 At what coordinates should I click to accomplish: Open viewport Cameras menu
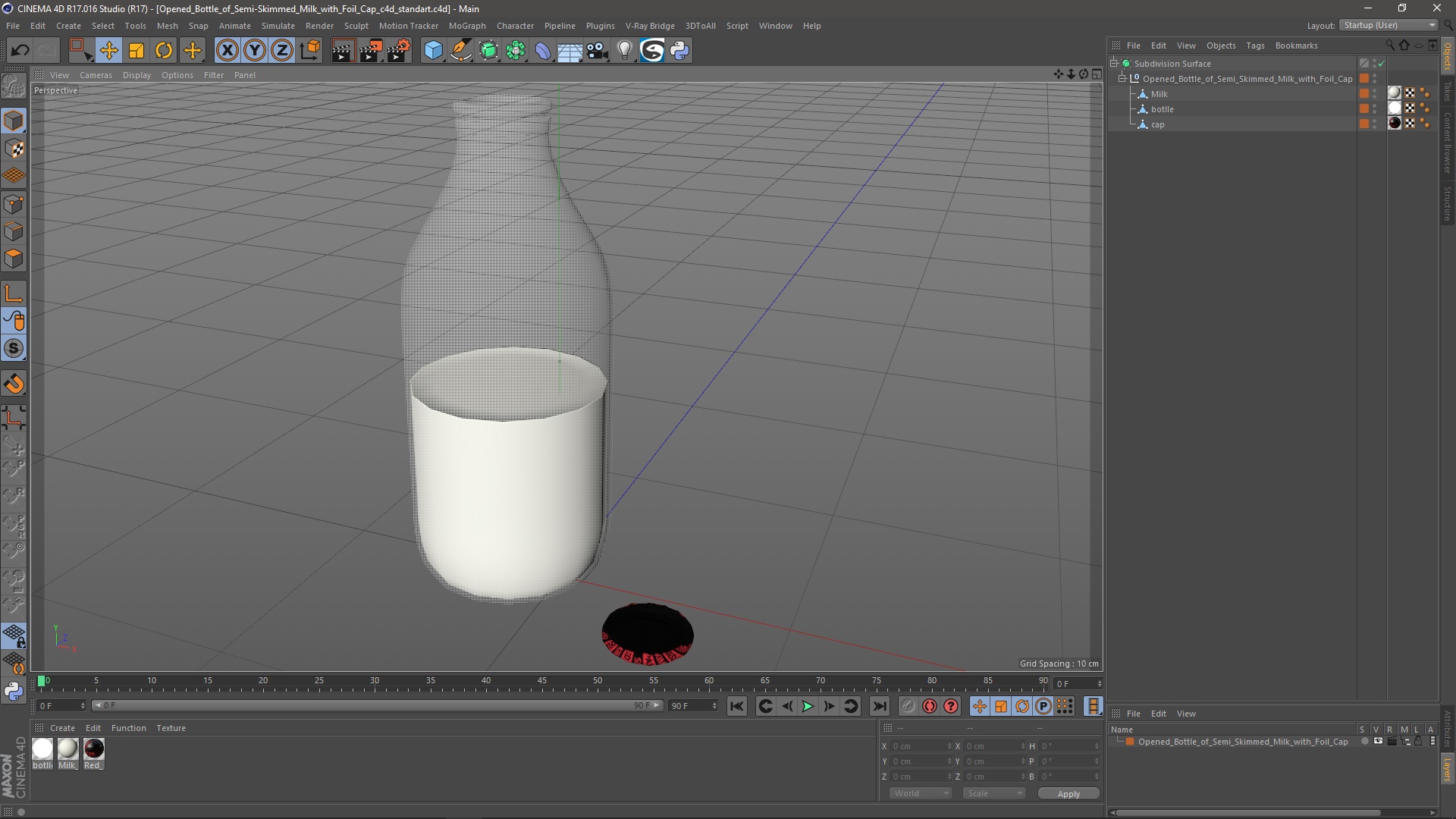96,75
